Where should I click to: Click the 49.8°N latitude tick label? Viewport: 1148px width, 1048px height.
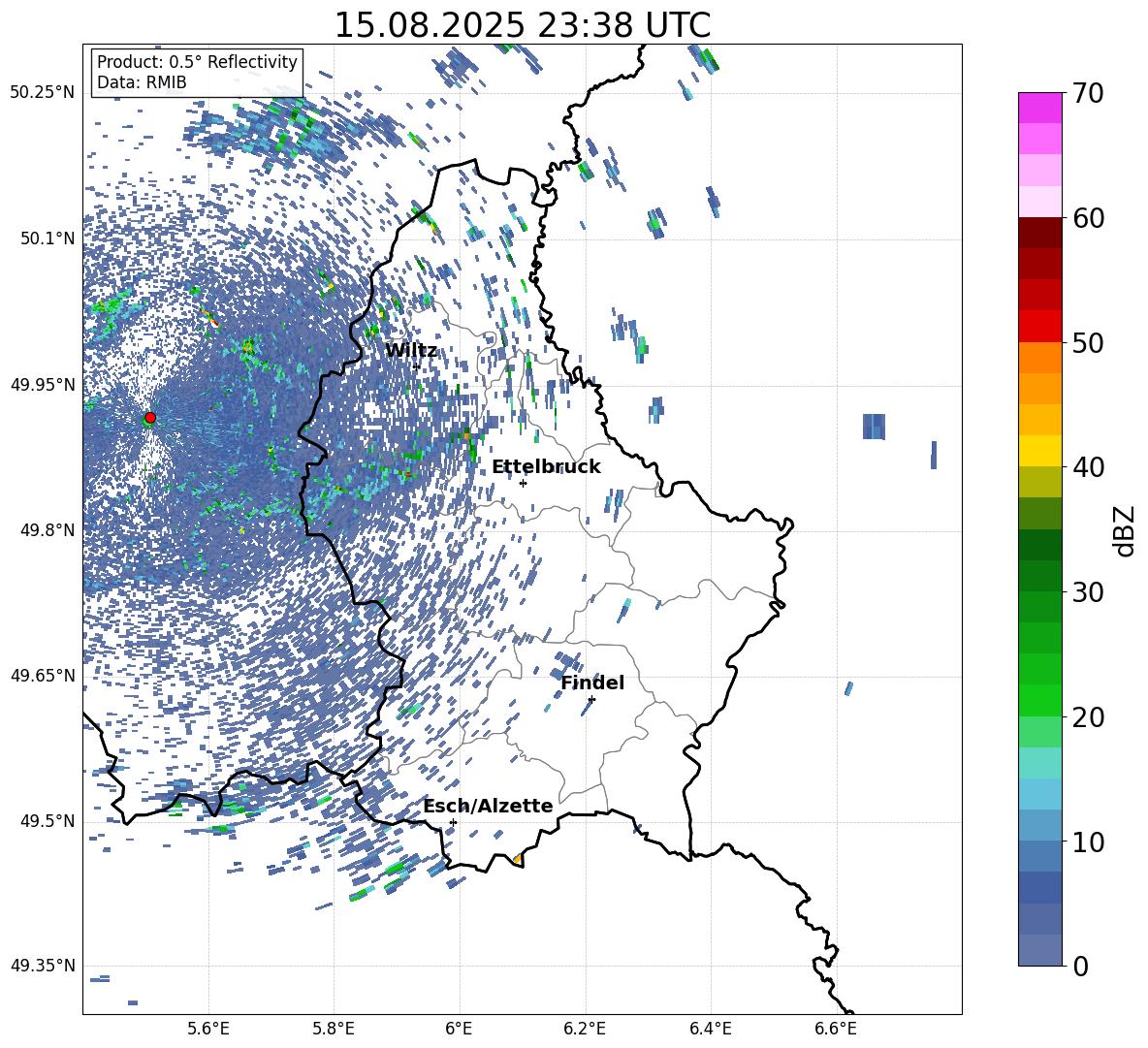point(47,530)
